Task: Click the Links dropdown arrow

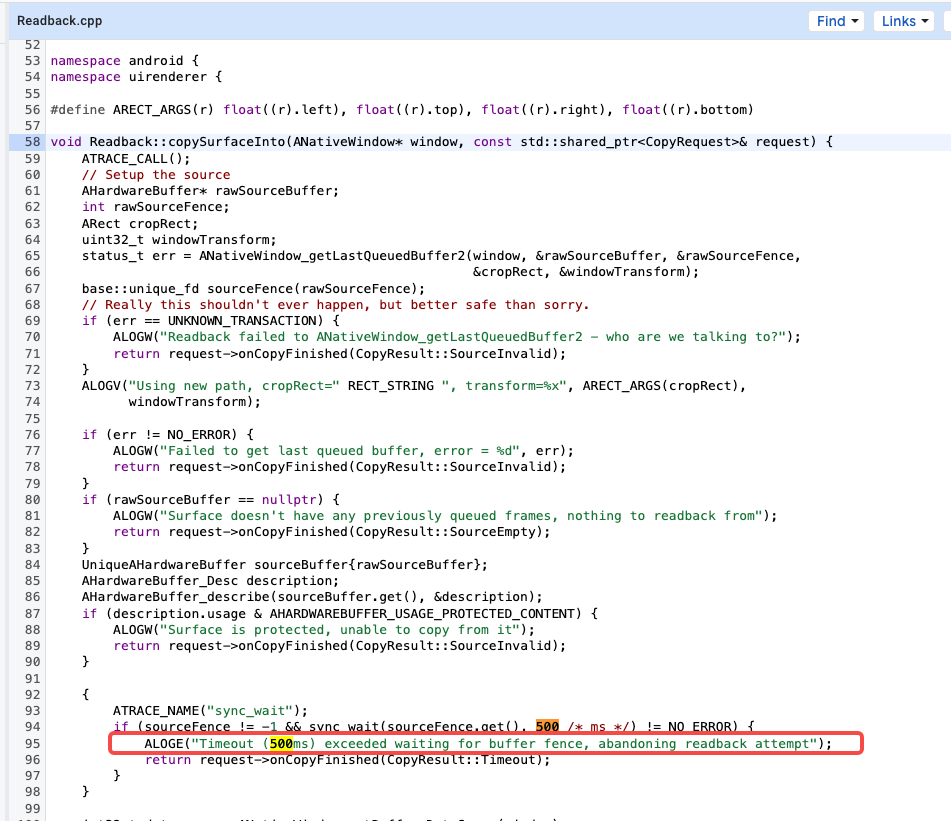Action: click(924, 21)
